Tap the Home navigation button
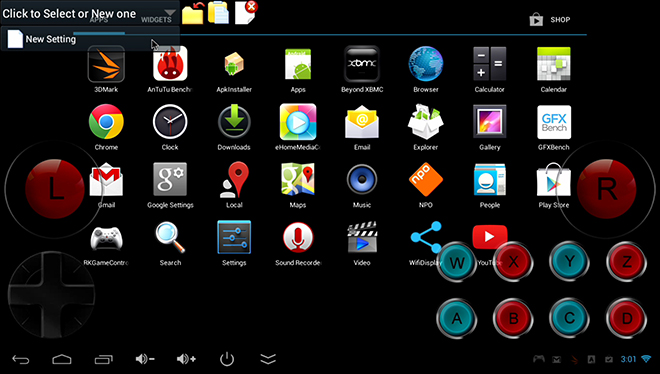Screen dimensions: 660x374 pos(62,359)
